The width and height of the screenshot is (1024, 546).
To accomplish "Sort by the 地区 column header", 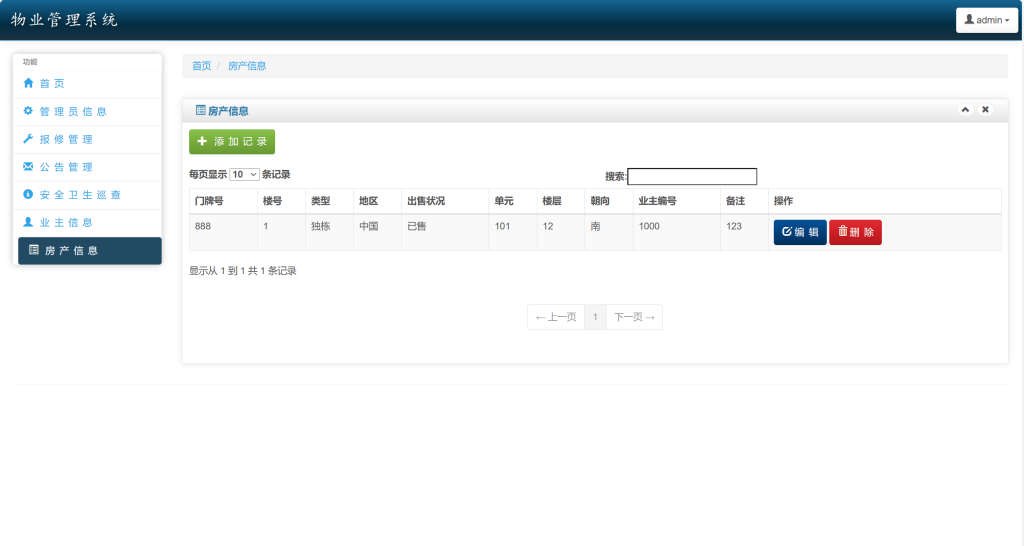I will click(377, 201).
